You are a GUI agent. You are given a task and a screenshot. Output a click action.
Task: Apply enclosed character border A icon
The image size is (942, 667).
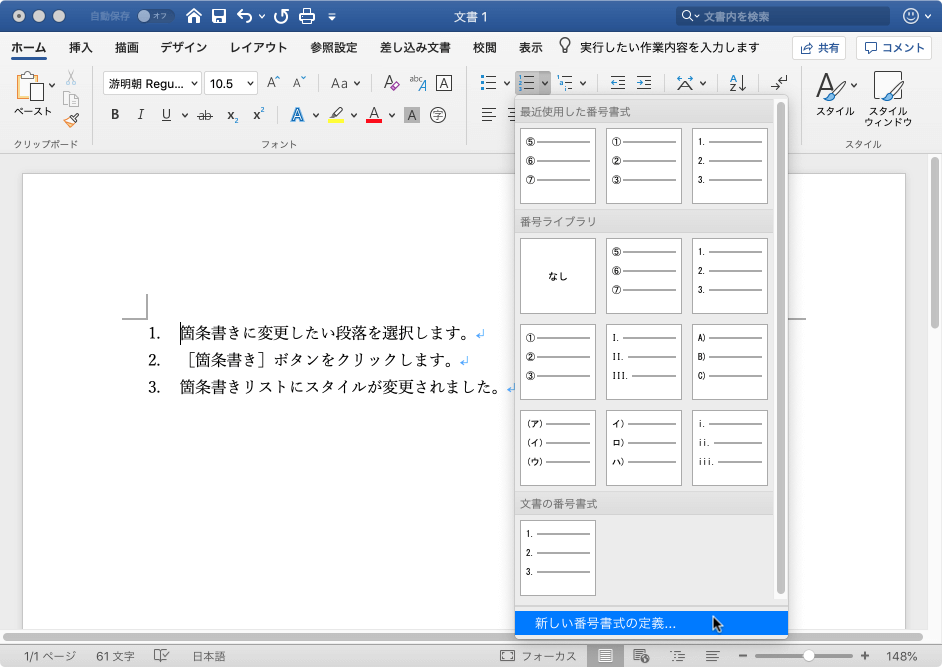(444, 83)
